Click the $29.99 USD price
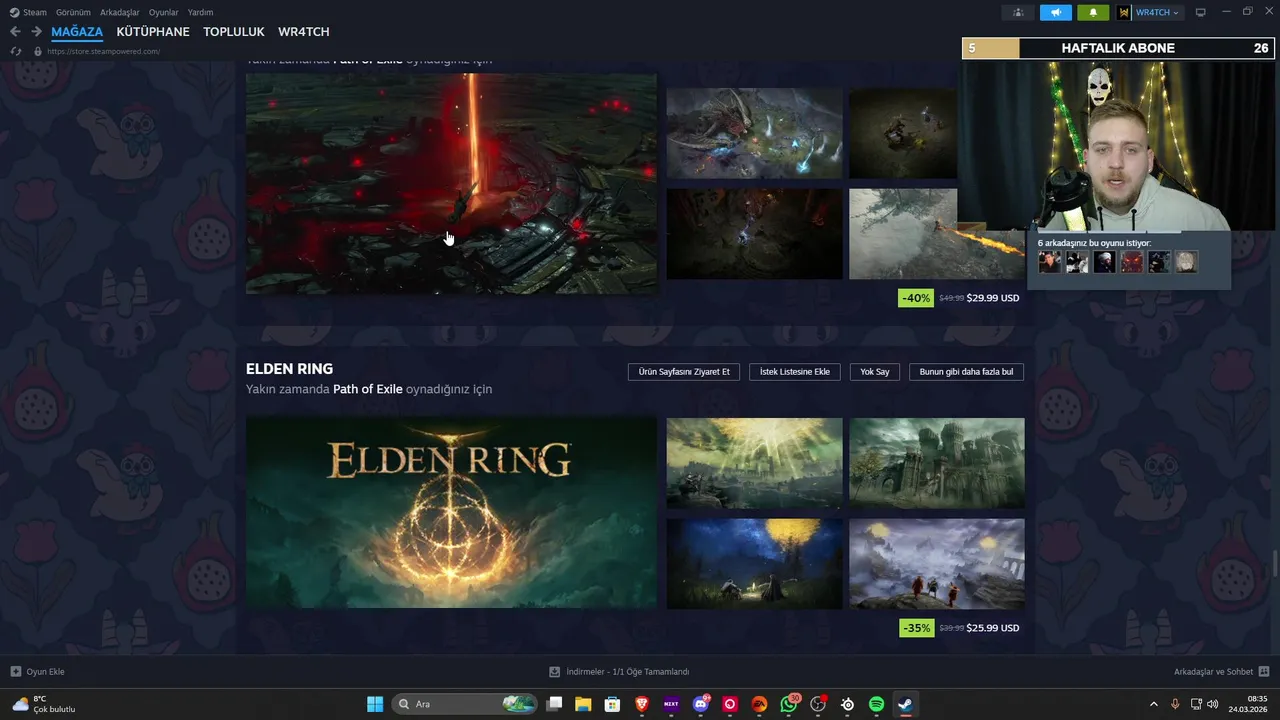The image size is (1280, 720). pos(993,298)
